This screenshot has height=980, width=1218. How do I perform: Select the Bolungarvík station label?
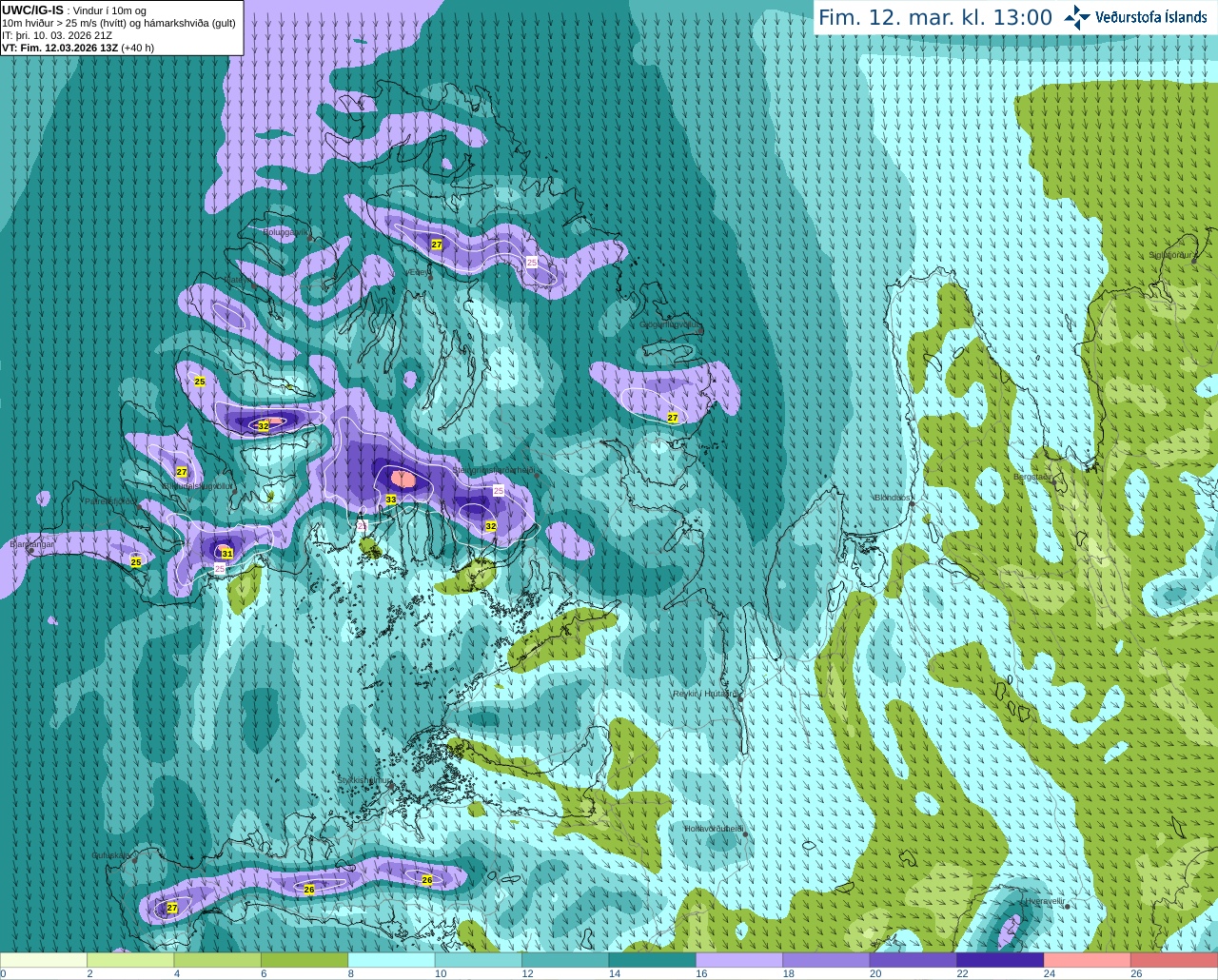click(285, 231)
